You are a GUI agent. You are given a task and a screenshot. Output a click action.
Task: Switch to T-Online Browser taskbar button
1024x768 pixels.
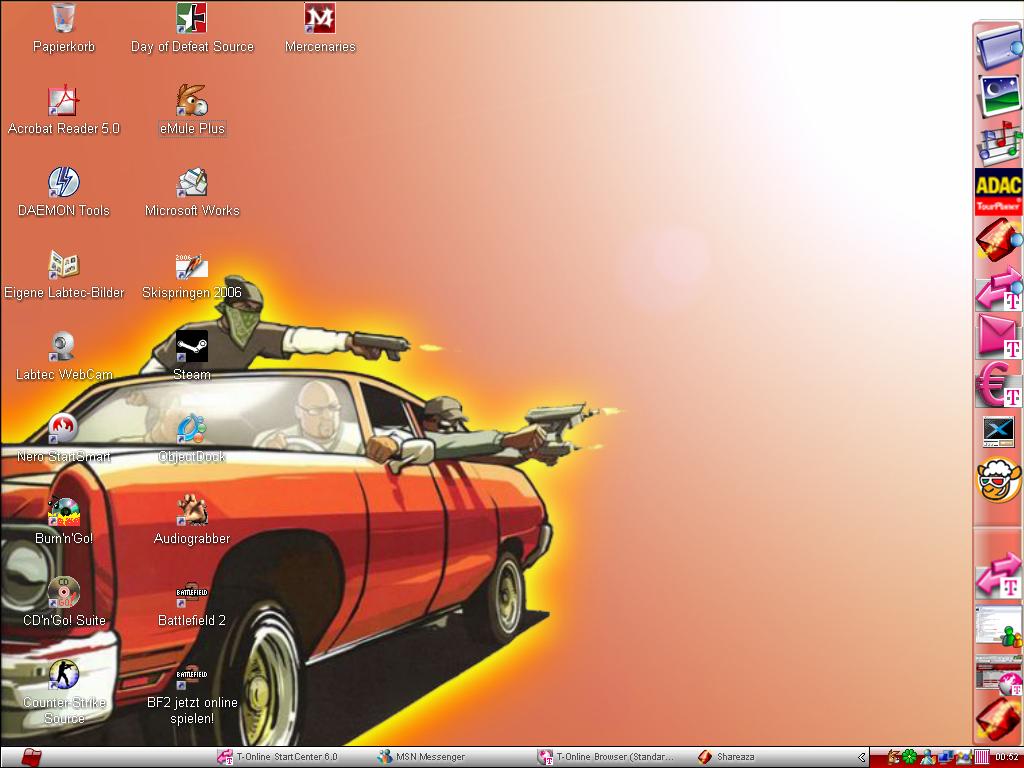pyautogui.click(x=605, y=757)
